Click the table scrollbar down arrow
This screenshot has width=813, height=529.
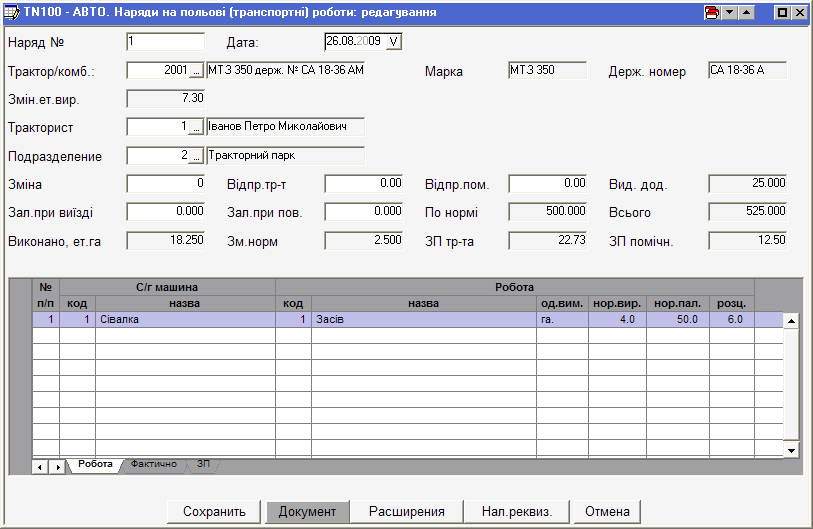[x=791, y=451]
